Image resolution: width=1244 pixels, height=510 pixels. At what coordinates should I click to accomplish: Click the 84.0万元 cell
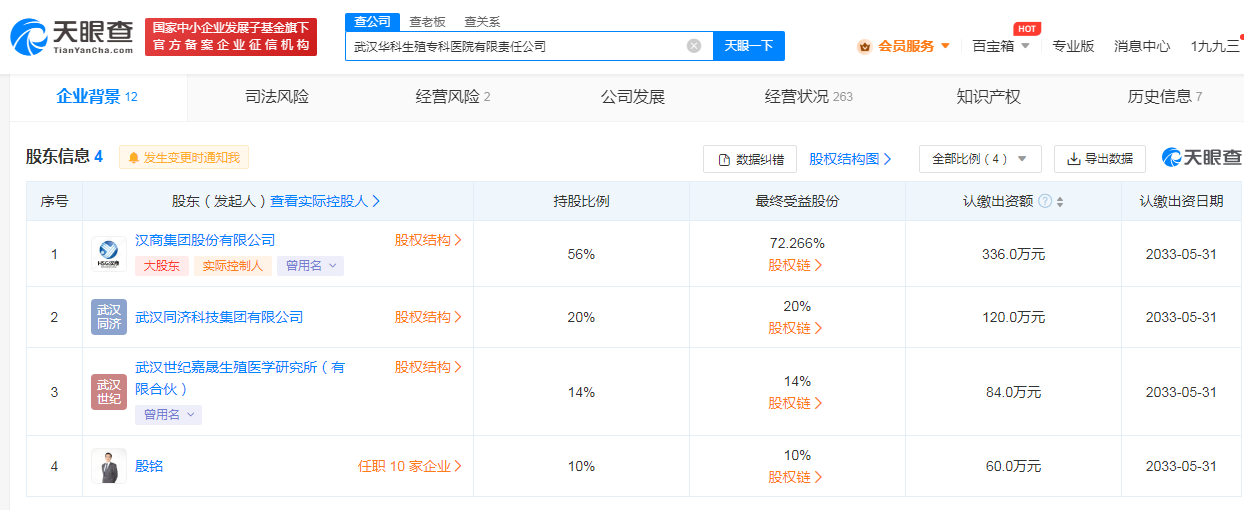(1013, 392)
